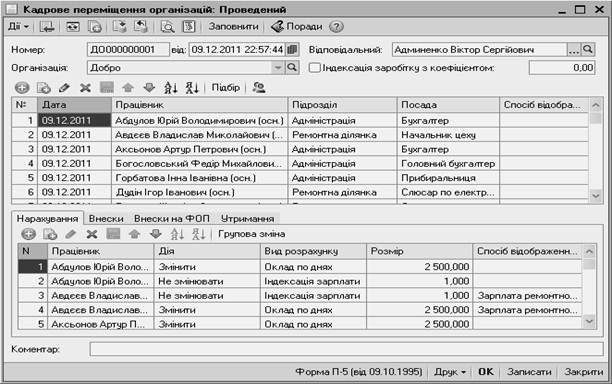Click the copy document icon in main toolbar

95,27
